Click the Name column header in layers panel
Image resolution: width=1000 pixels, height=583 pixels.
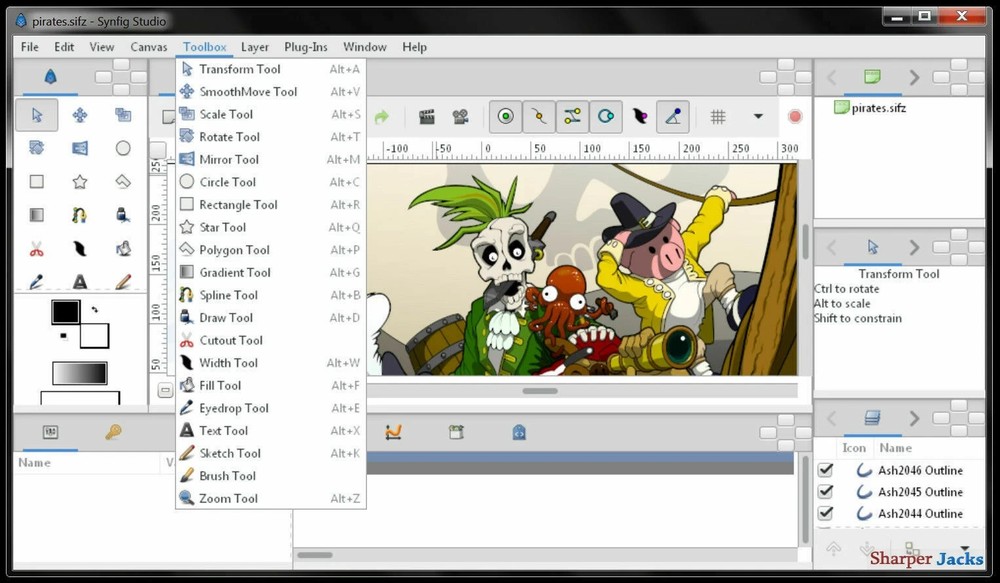pyautogui.click(x=895, y=448)
